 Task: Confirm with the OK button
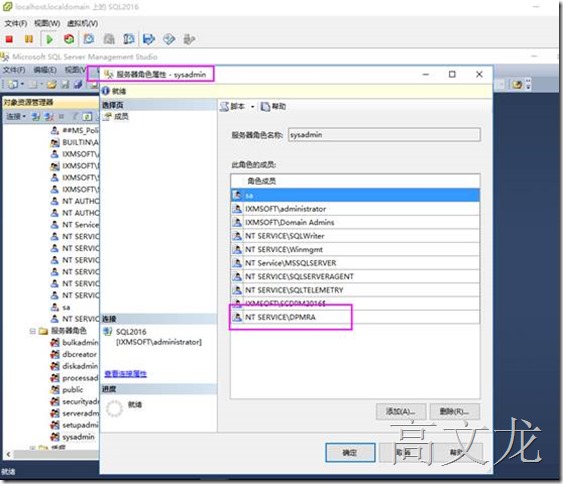(350, 452)
